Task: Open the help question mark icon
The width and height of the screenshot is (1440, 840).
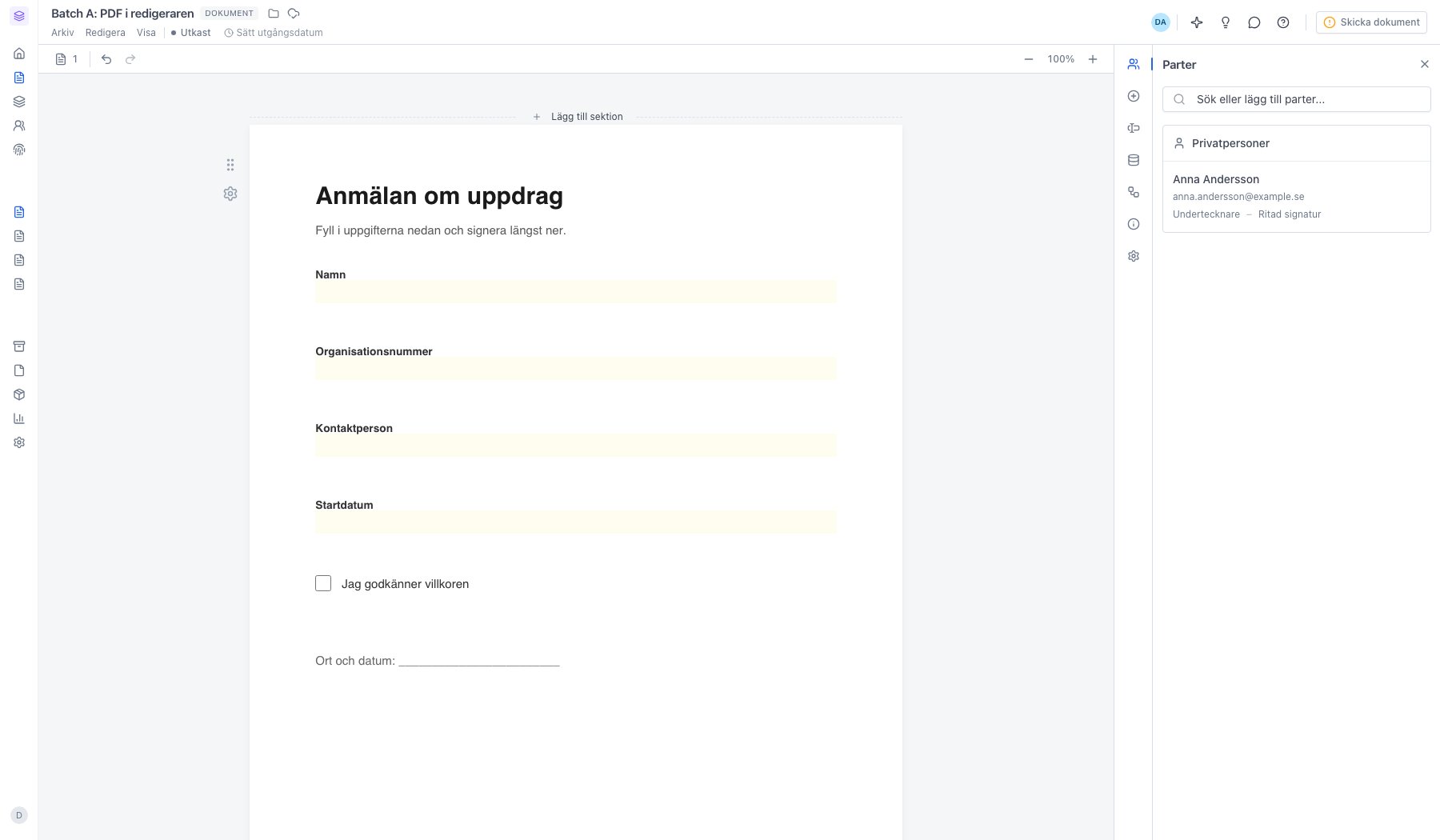Action: [1283, 22]
